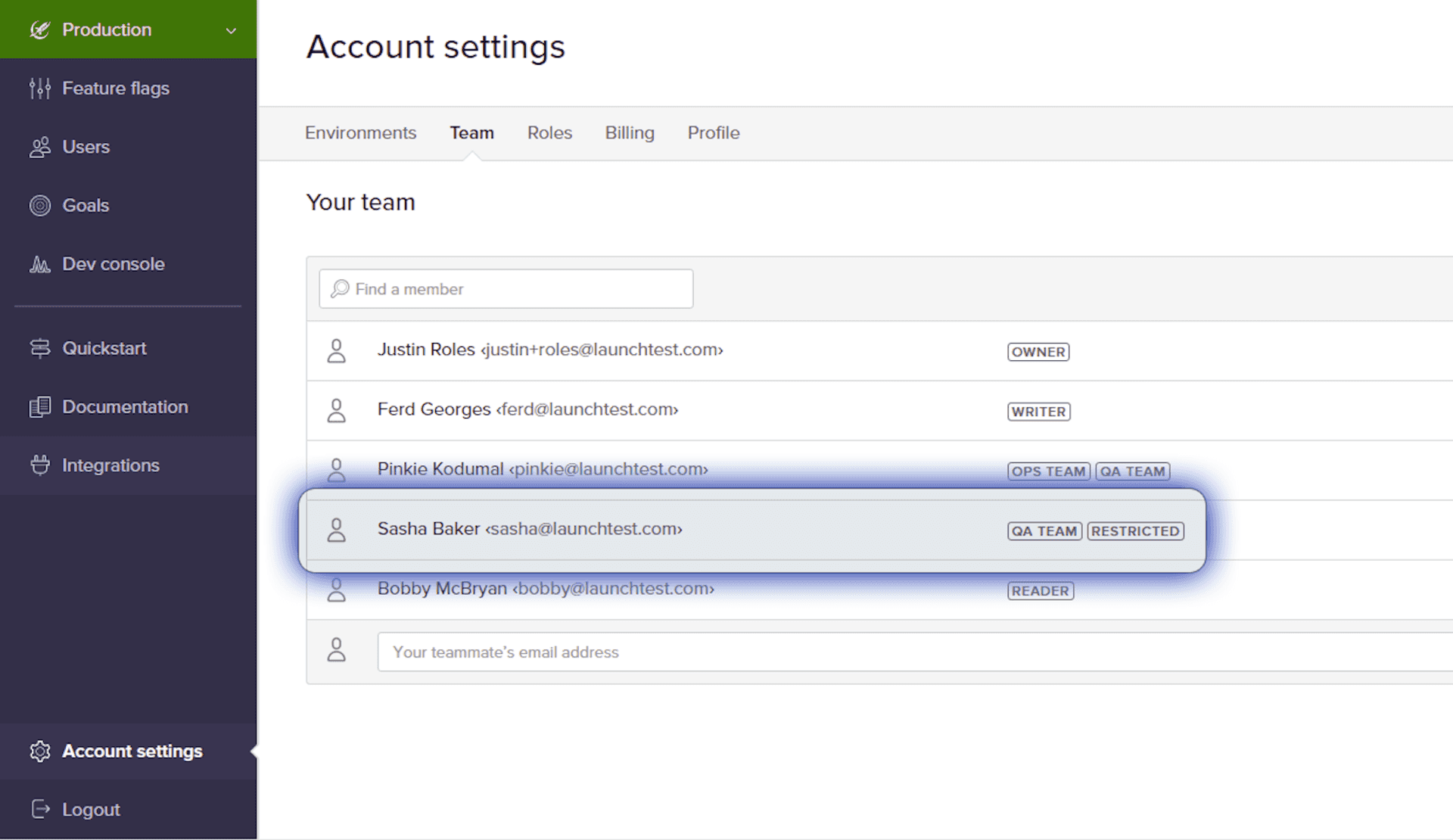Image resolution: width=1453 pixels, height=840 pixels.
Task: Open Users from the sidebar icon
Action: [x=39, y=147]
